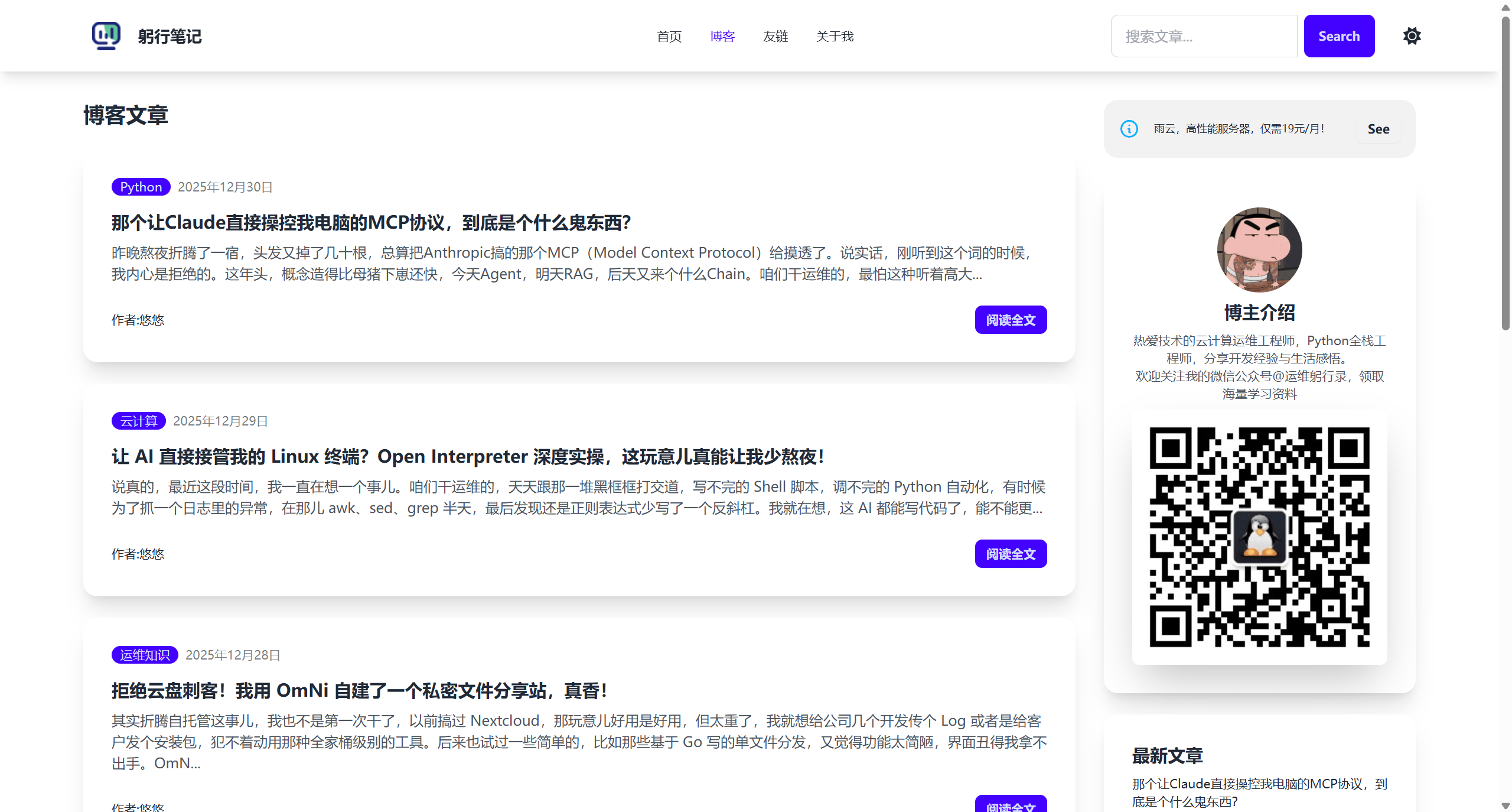
Task: Select the Python category tag
Action: (141, 187)
